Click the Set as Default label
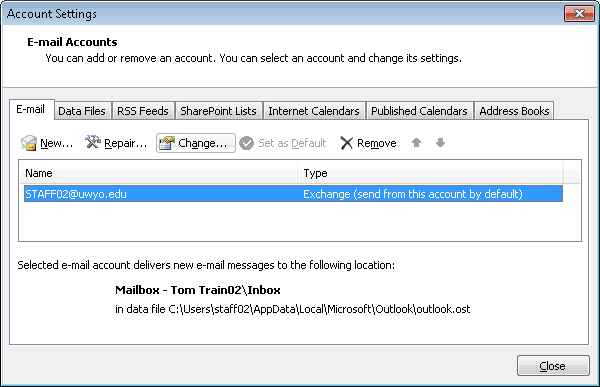 tap(292, 143)
